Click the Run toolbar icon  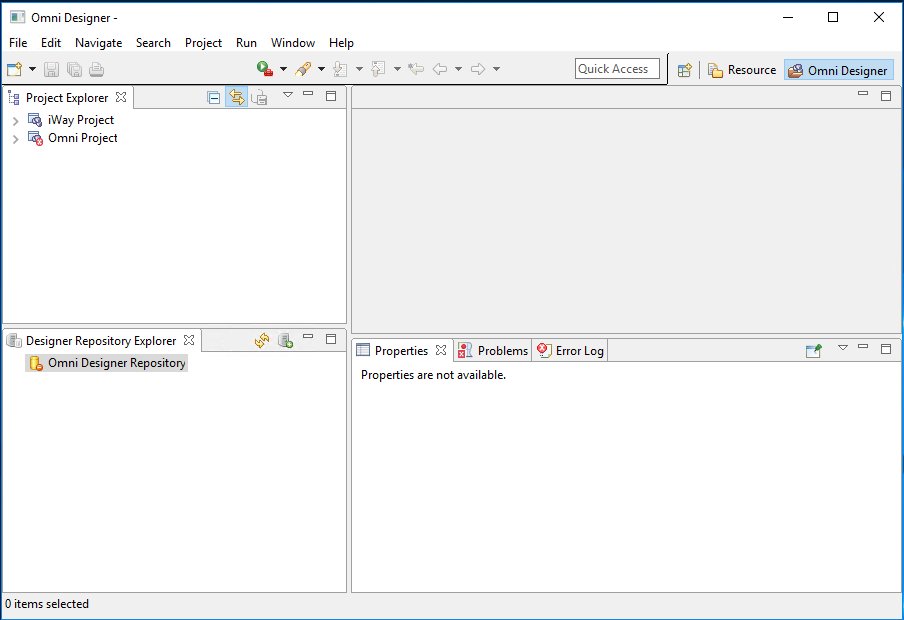tap(265, 69)
